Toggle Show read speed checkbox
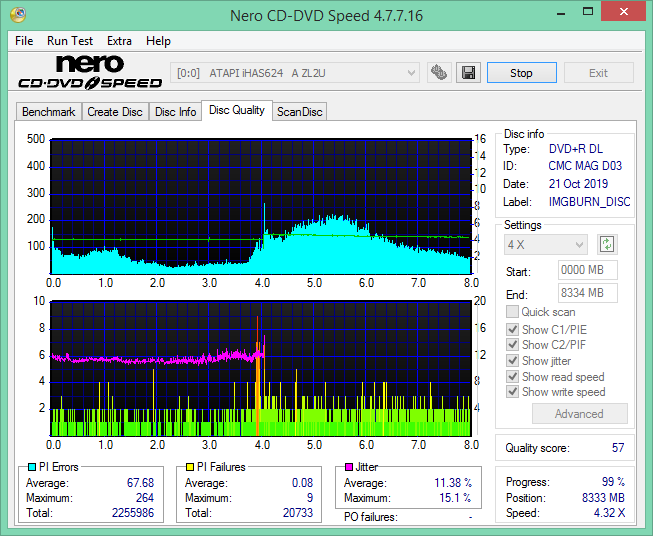Screen dimensions: 653x536 point(512,376)
